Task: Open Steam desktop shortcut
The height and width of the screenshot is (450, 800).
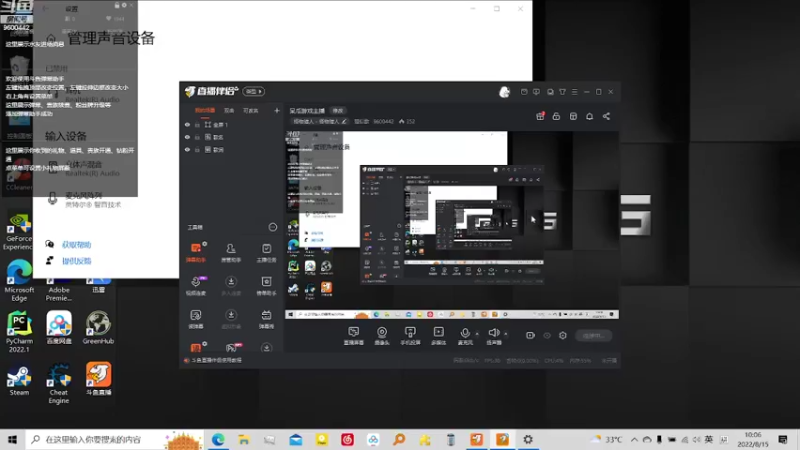Action: click(19, 380)
